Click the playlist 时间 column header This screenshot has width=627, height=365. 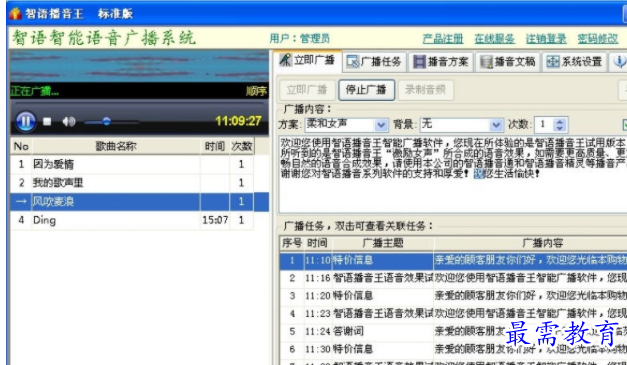pyautogui.click(x=215, y=146)
